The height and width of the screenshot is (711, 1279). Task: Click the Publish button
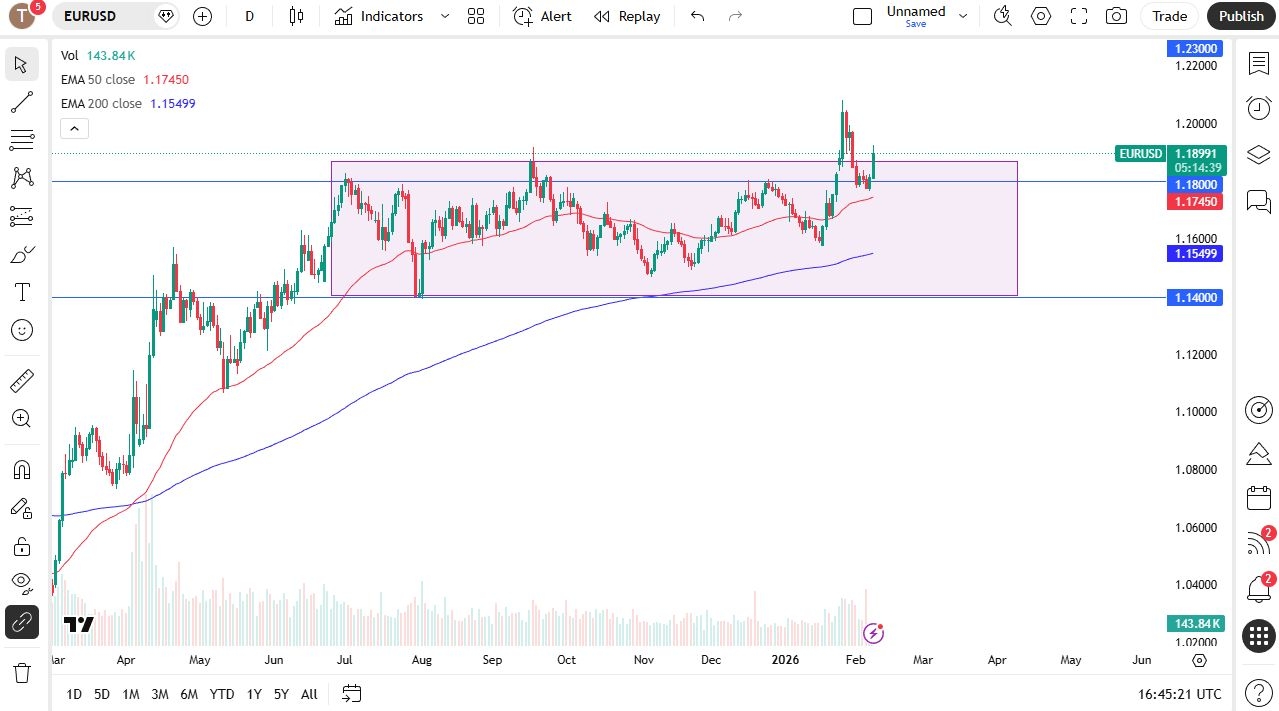(1240, 16)
